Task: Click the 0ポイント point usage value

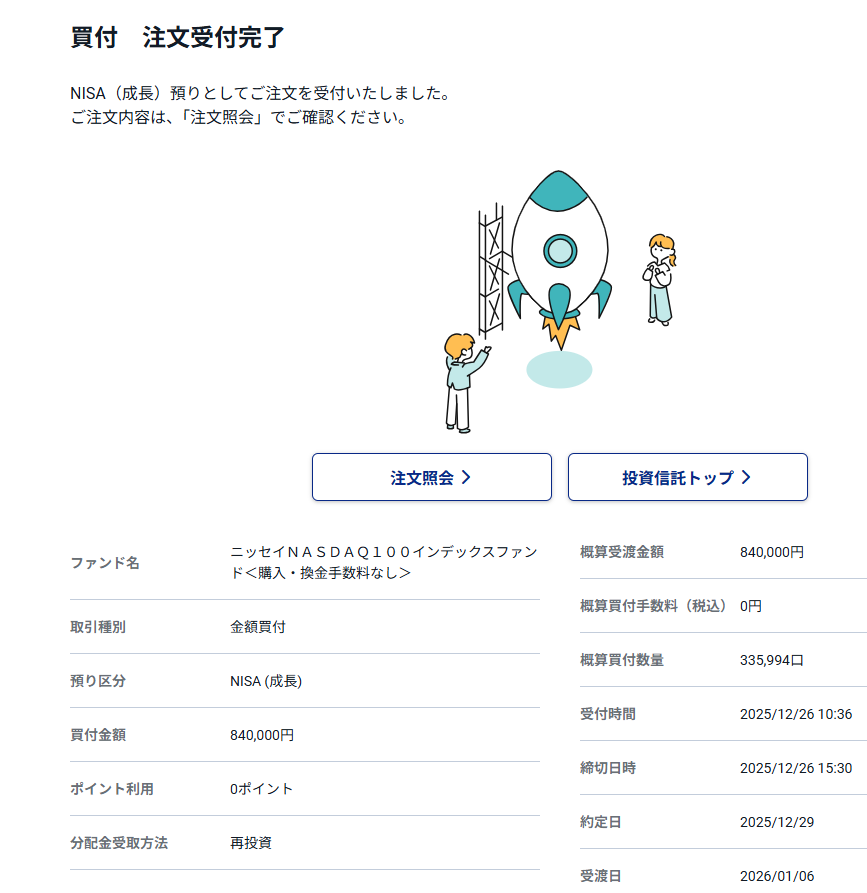Action: [x=262, y=789]
